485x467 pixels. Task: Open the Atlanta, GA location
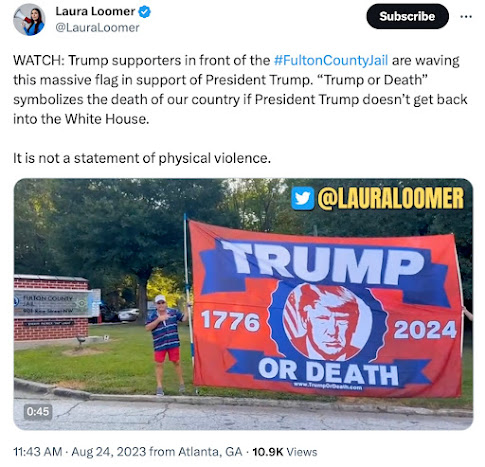[210, 452]
